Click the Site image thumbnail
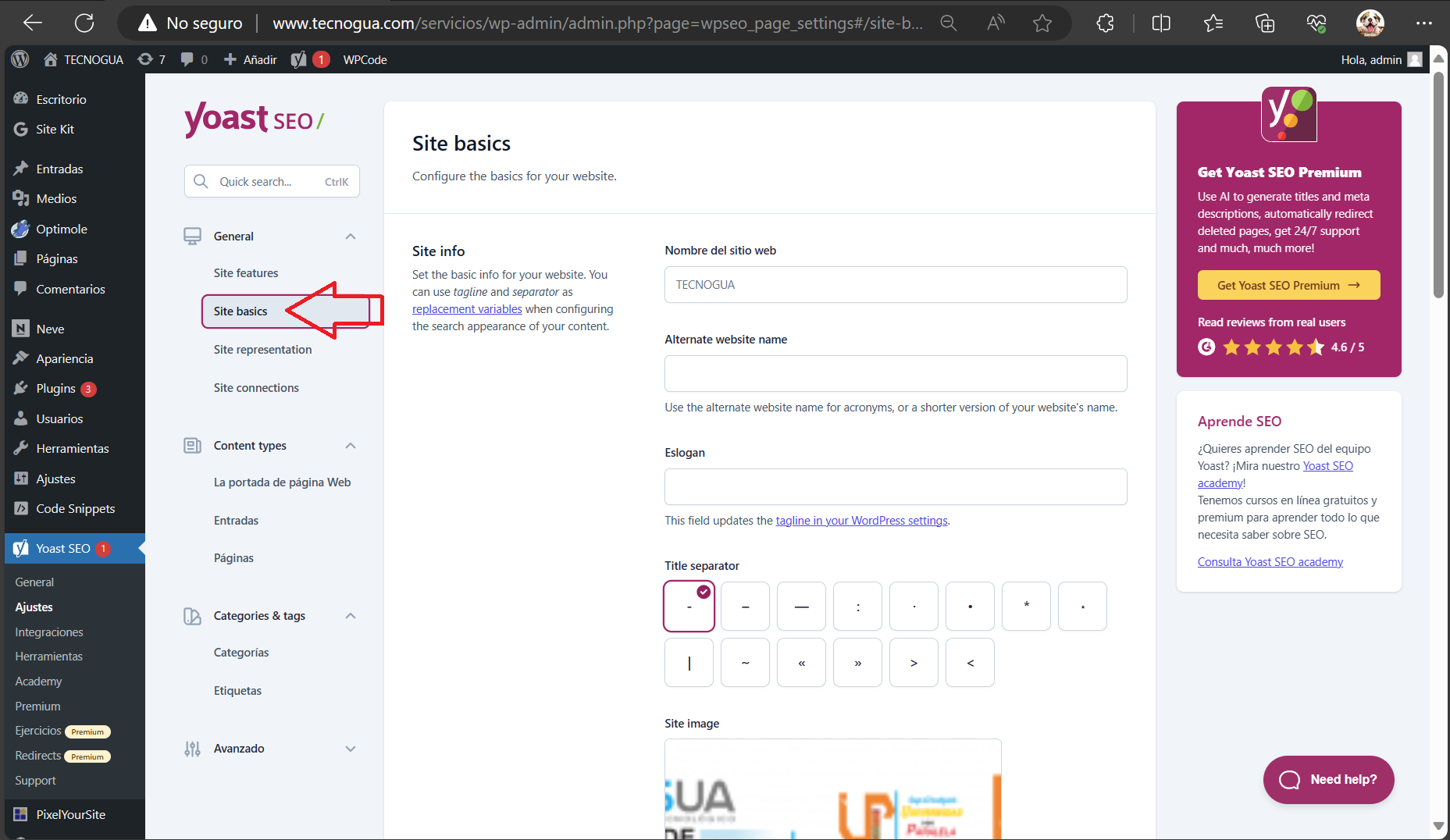The image size is (1450, 840). [832, 789]
